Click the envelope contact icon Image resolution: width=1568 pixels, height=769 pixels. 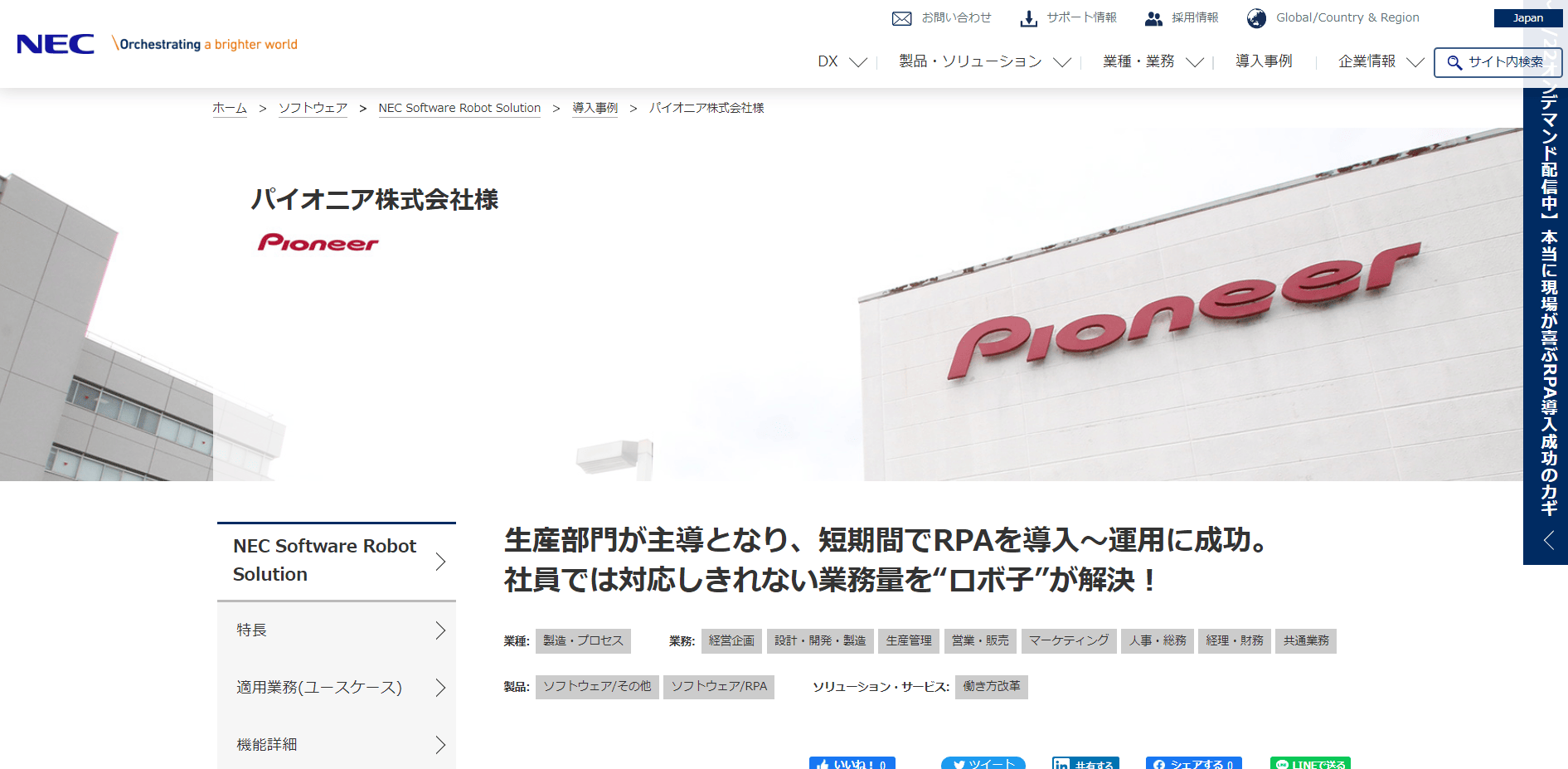coord(901,18)
